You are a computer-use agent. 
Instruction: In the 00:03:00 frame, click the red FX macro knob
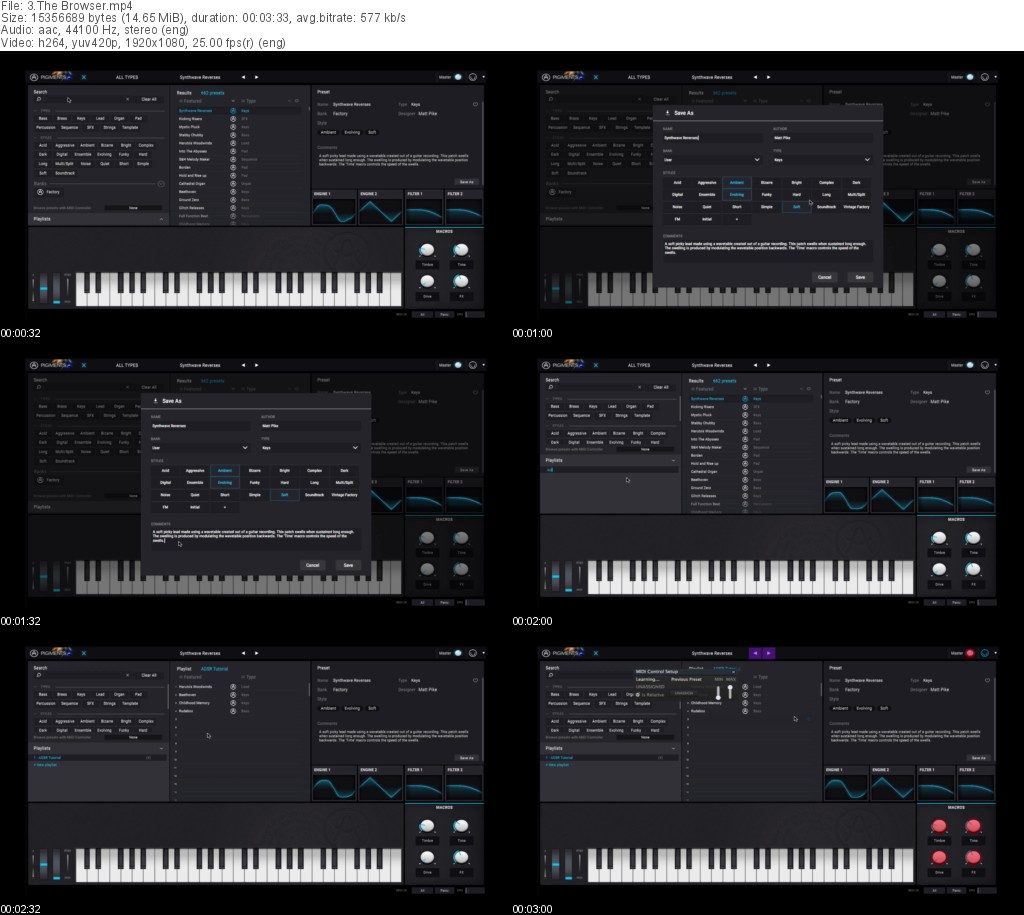(x=973, y=858)
